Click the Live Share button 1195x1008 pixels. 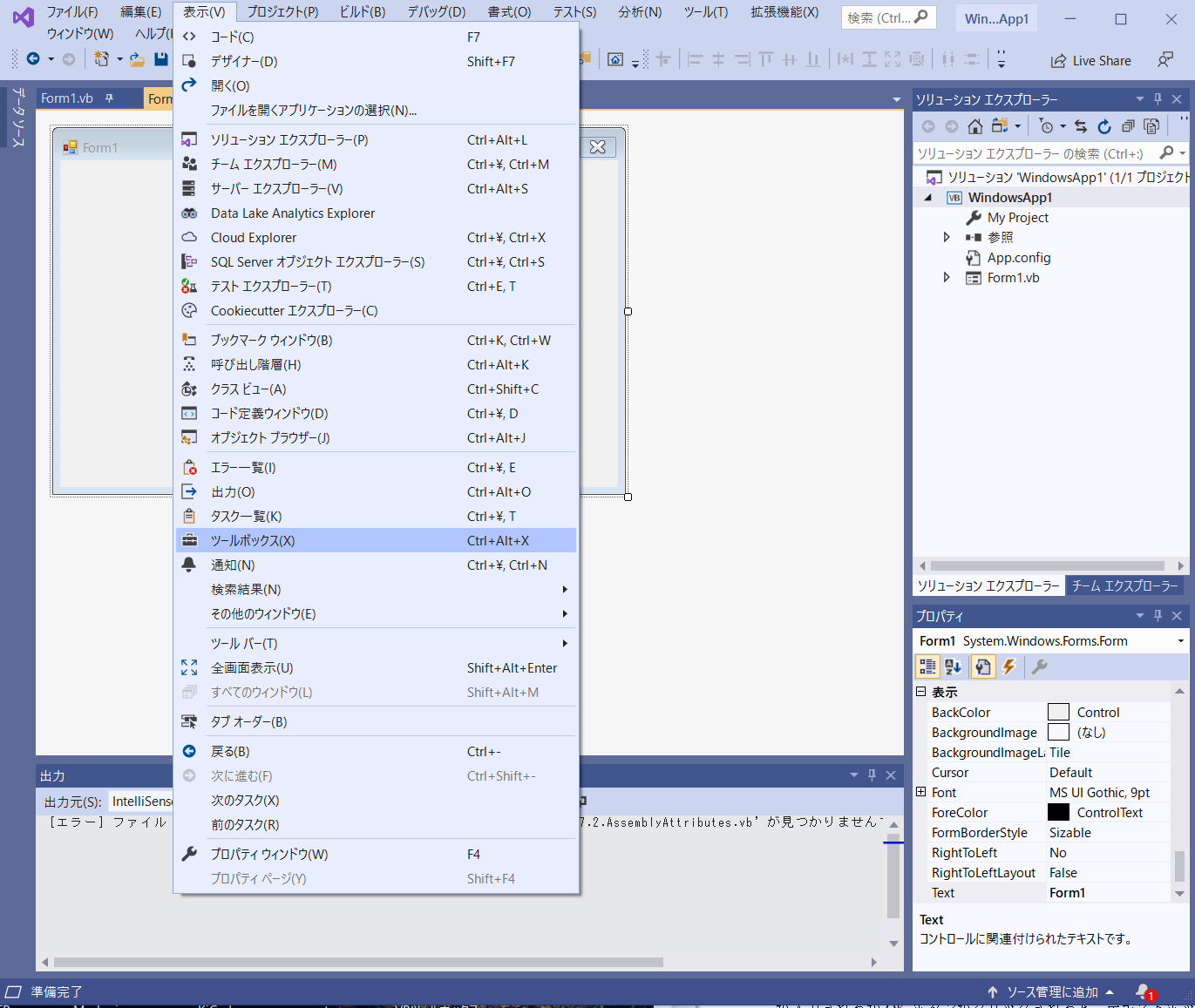pyautogui.click(x=1090, y=60)
